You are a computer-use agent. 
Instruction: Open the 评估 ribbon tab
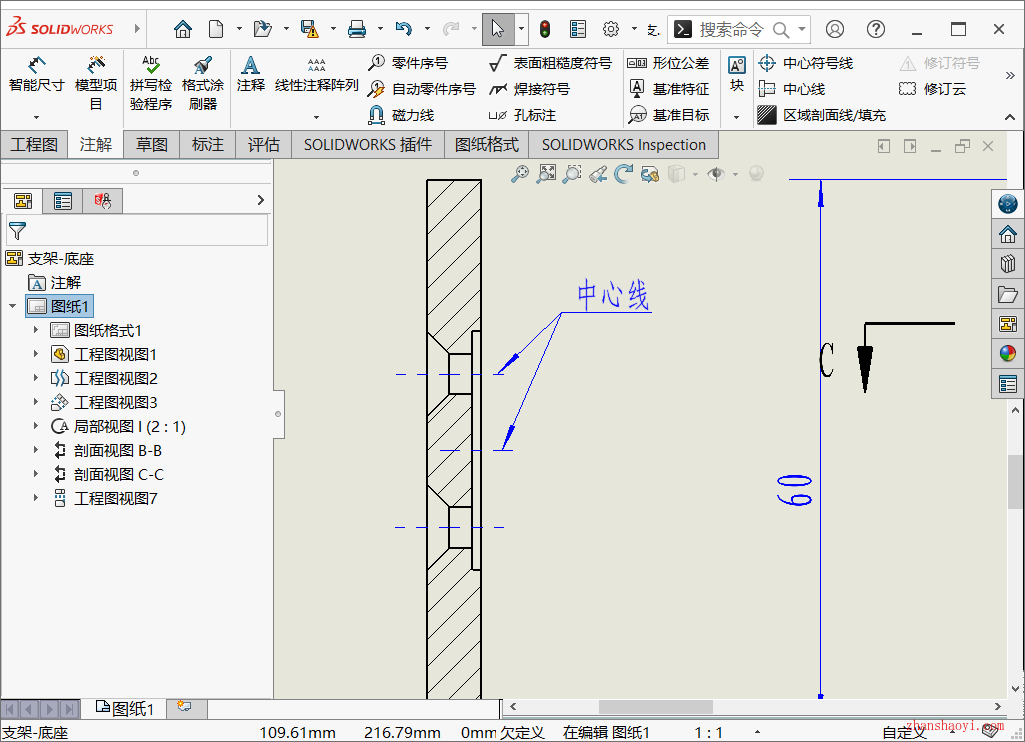pos(263,144)
